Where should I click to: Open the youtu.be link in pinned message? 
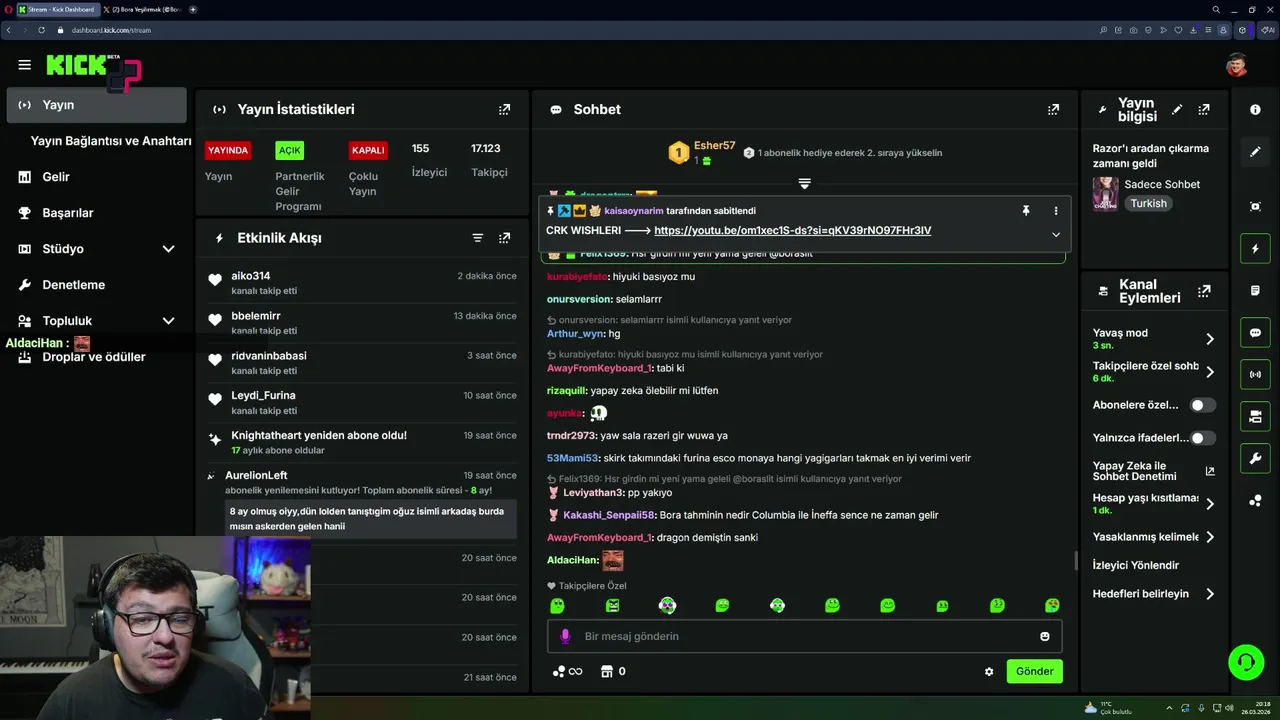tap(792, 230)
